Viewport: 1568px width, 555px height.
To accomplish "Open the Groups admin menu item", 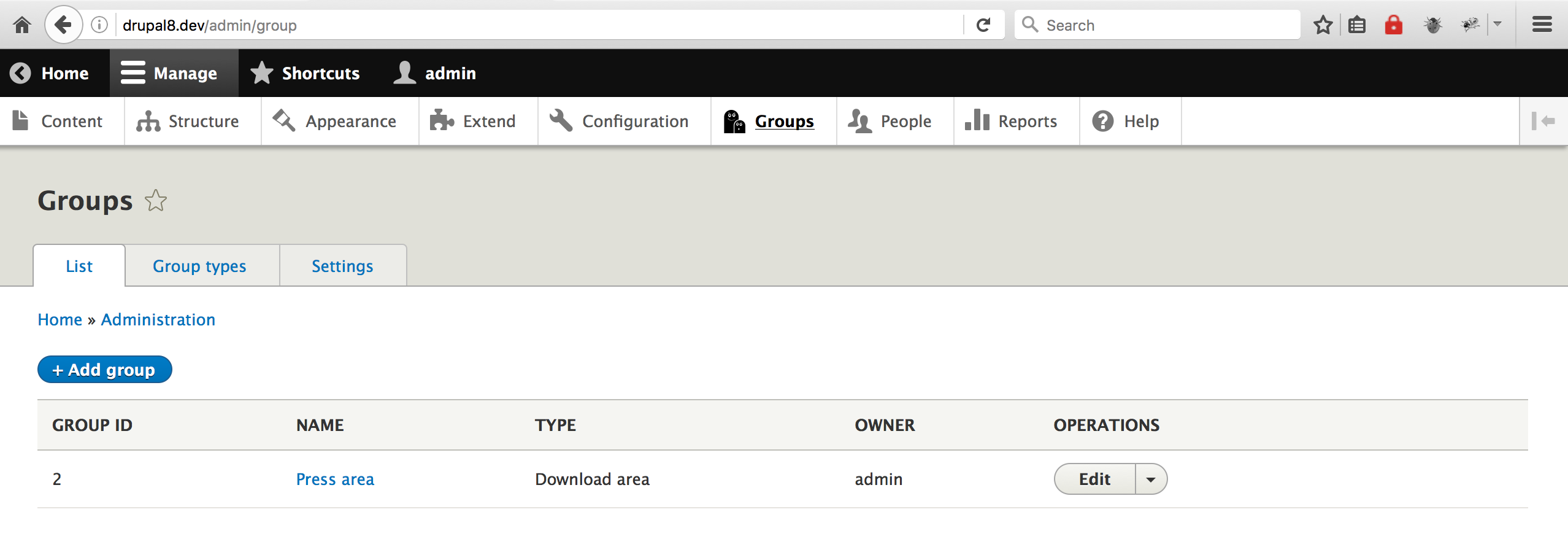I will point(774,121).
